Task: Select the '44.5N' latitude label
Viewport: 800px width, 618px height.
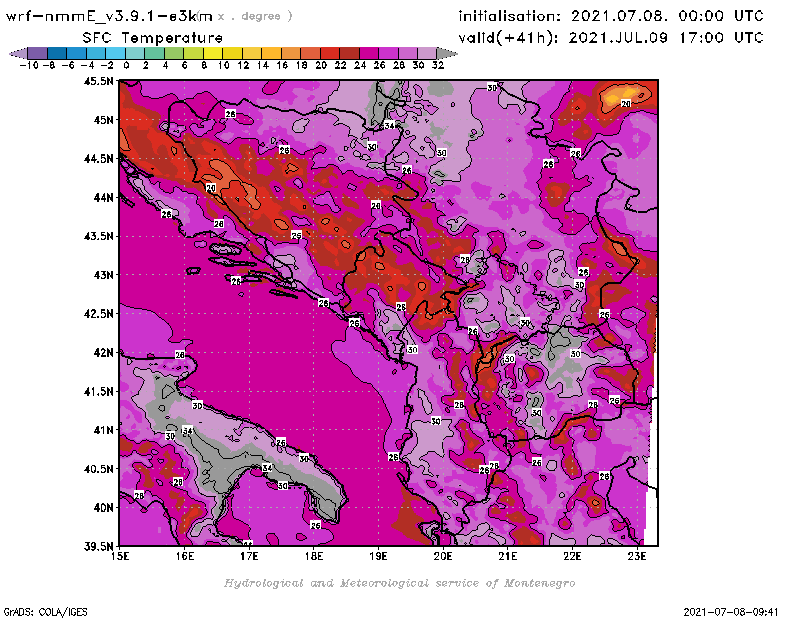Action: pos(98,159)
